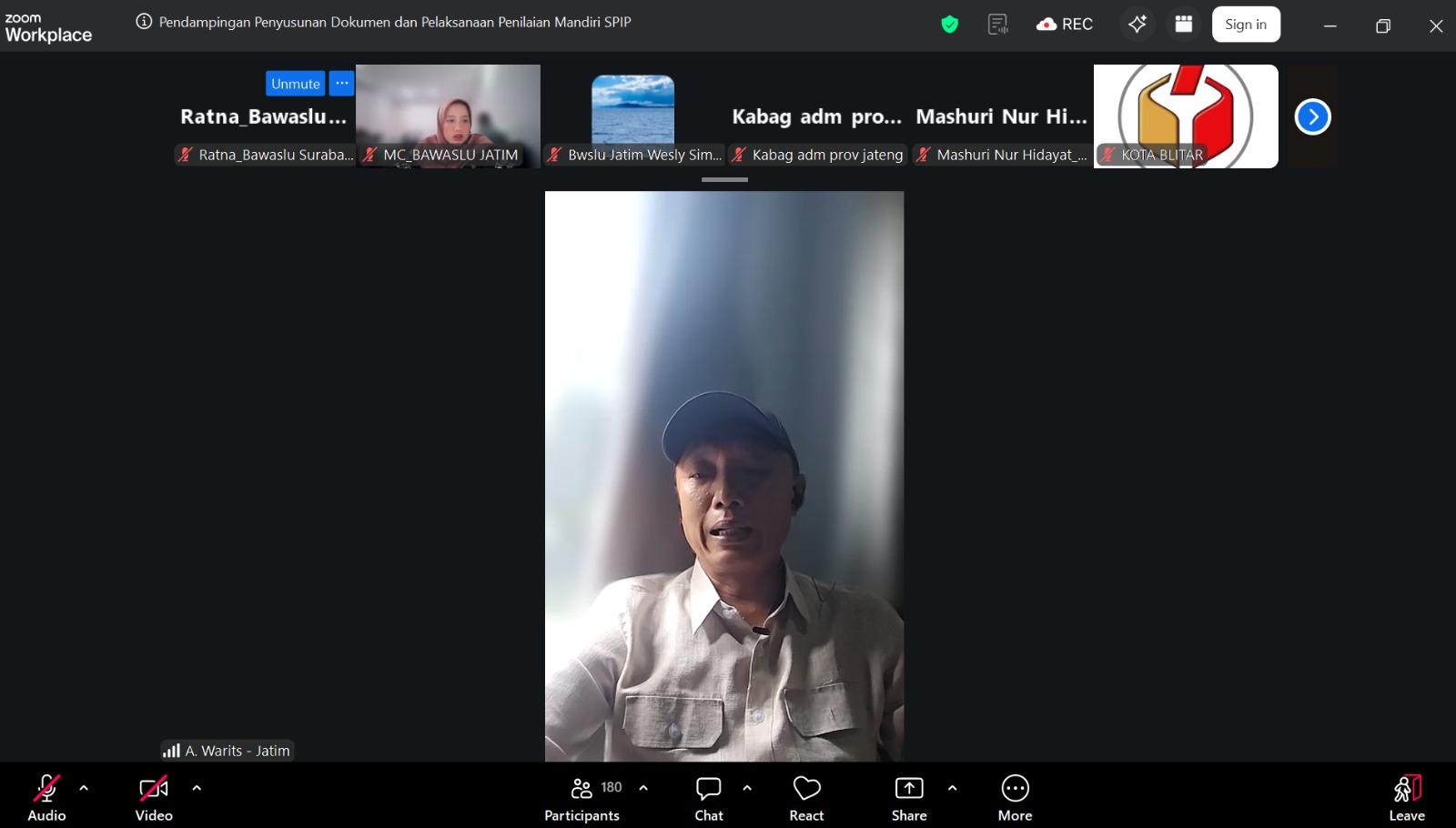Restore down the Zoom window
Viewport: 1456px width, 828px height.
tap(1383, 25)
